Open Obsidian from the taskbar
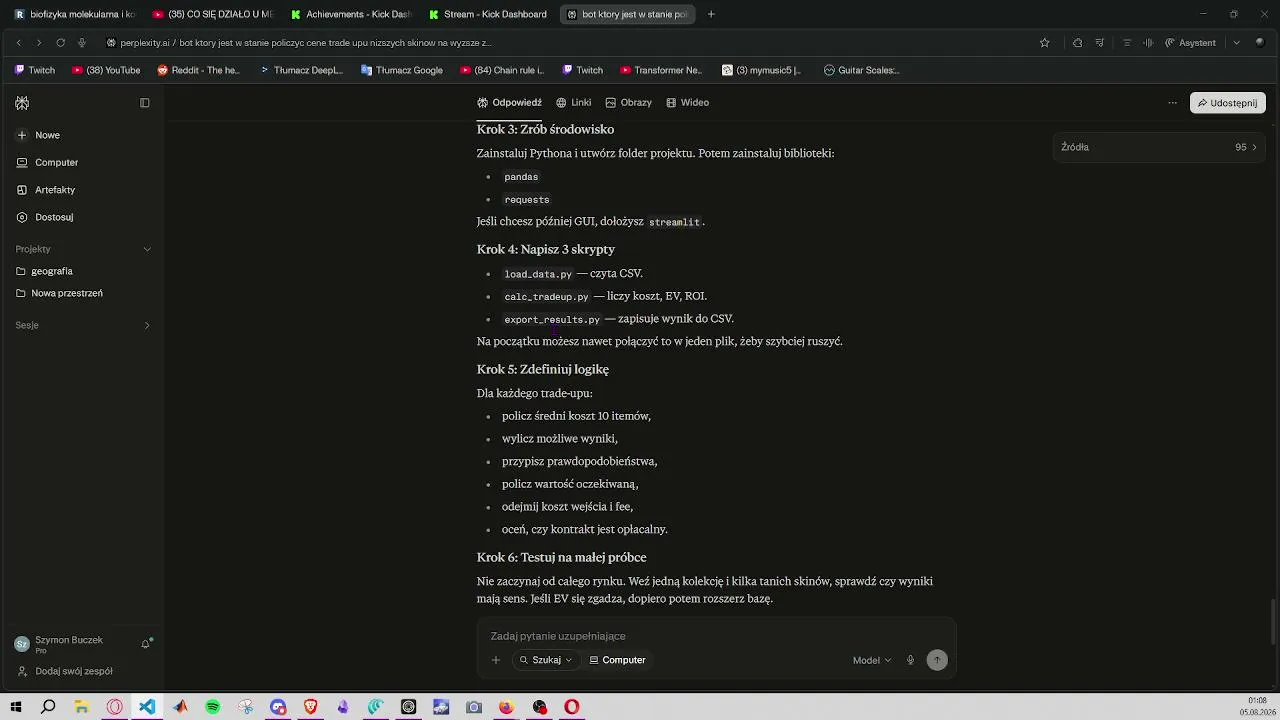1280x720 pixels. (343, 707)
